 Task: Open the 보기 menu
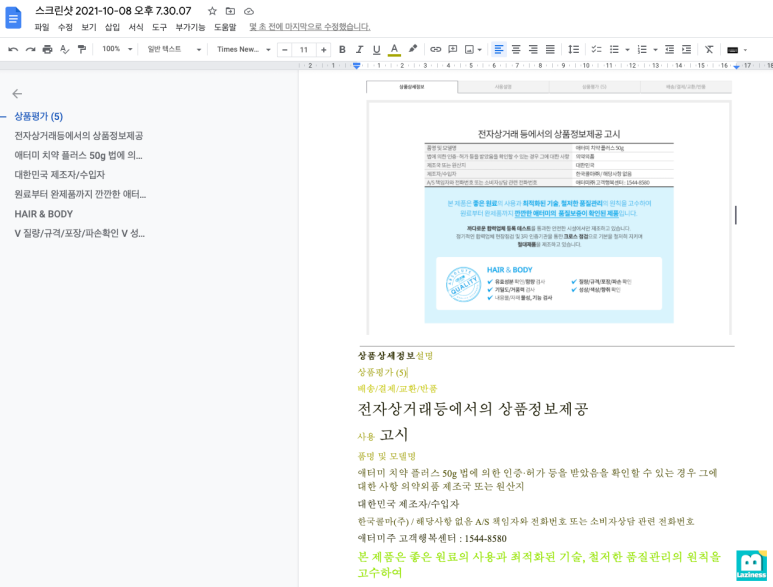click(x=89, y=27)
